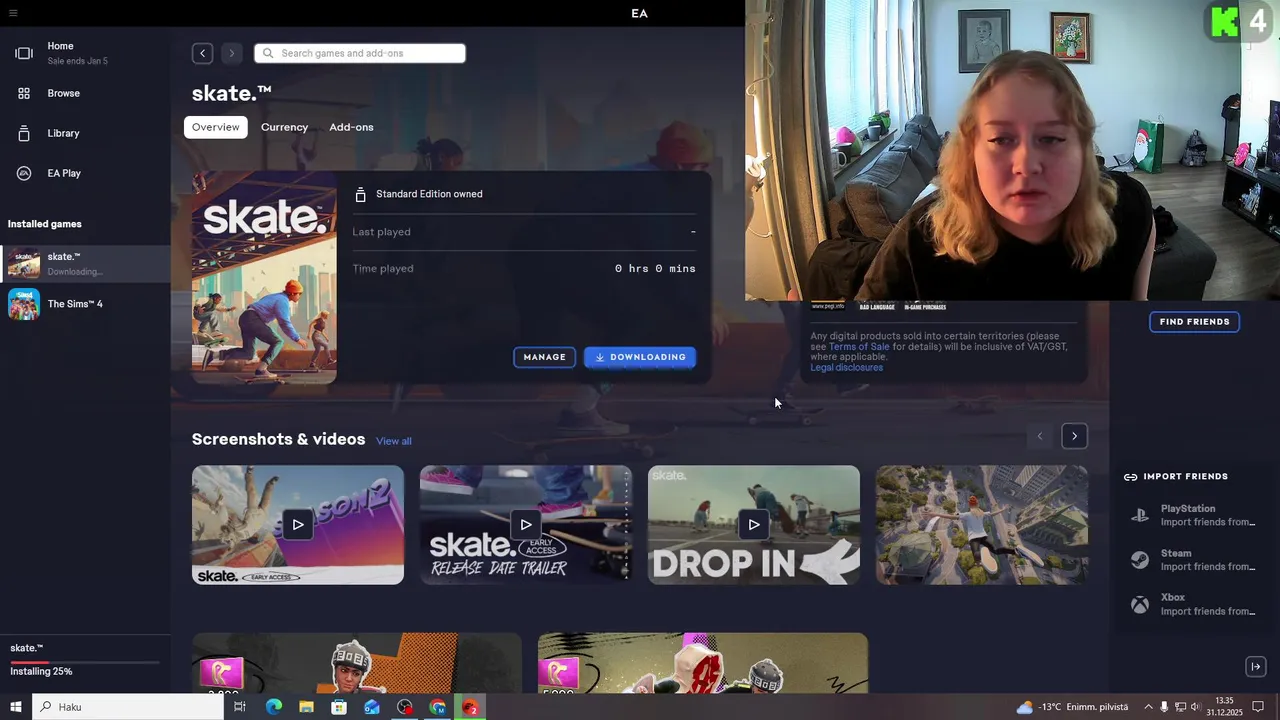
Task: Open the Windows Start menu
Action: coord(15,707)
